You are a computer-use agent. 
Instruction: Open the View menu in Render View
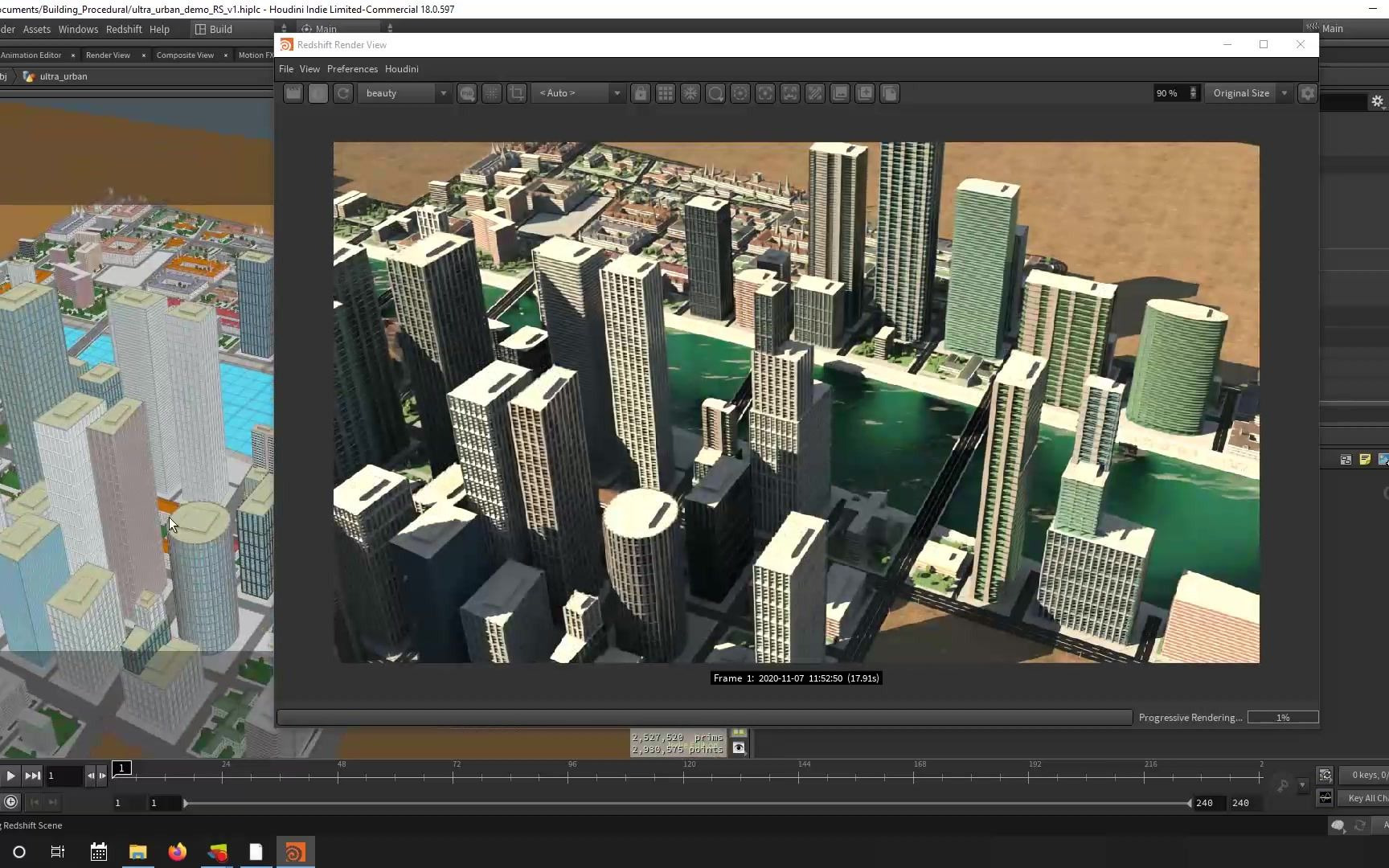(309, 69)
